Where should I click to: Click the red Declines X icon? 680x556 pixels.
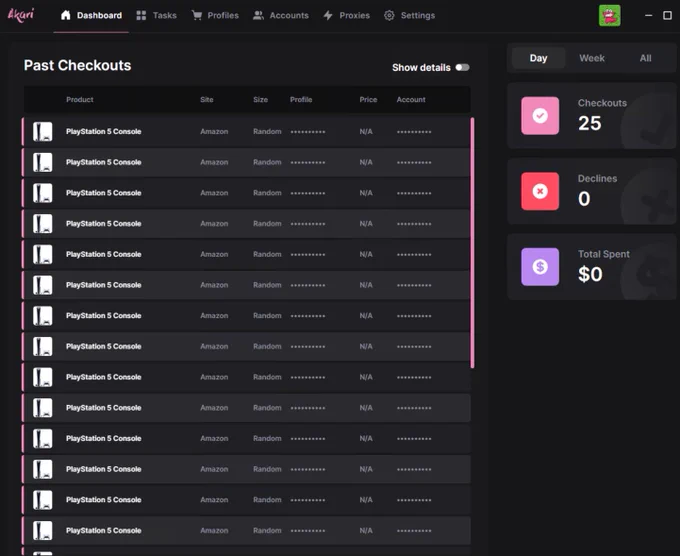click(540, 191)
